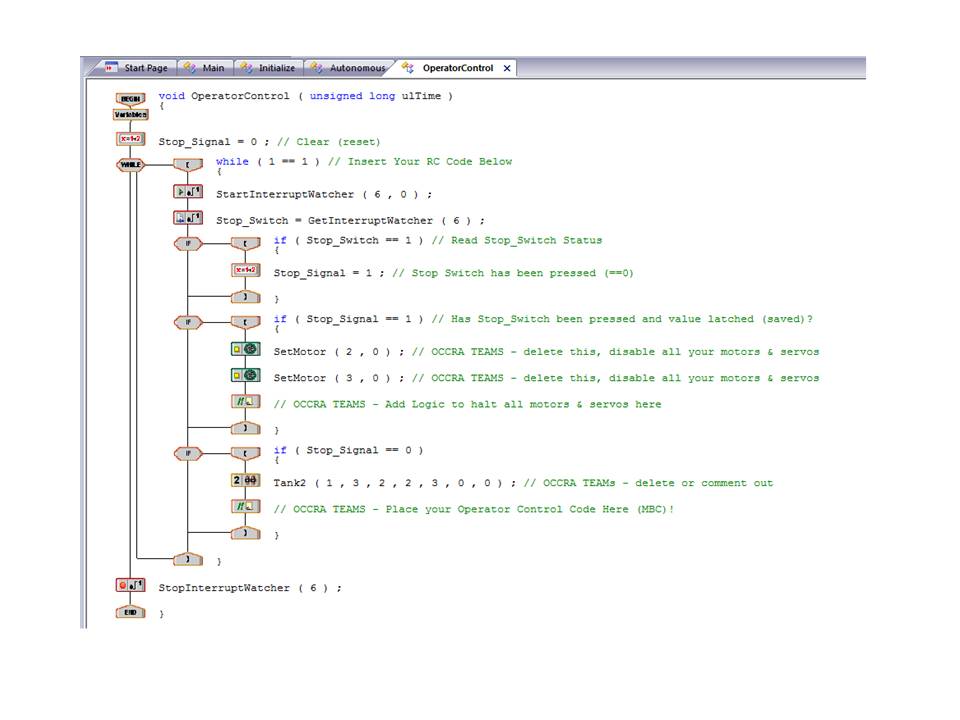The width and height of the screenshot is (960, 720).
Task: Click the BEGIN flowchart block
Action: coord(130,98)
